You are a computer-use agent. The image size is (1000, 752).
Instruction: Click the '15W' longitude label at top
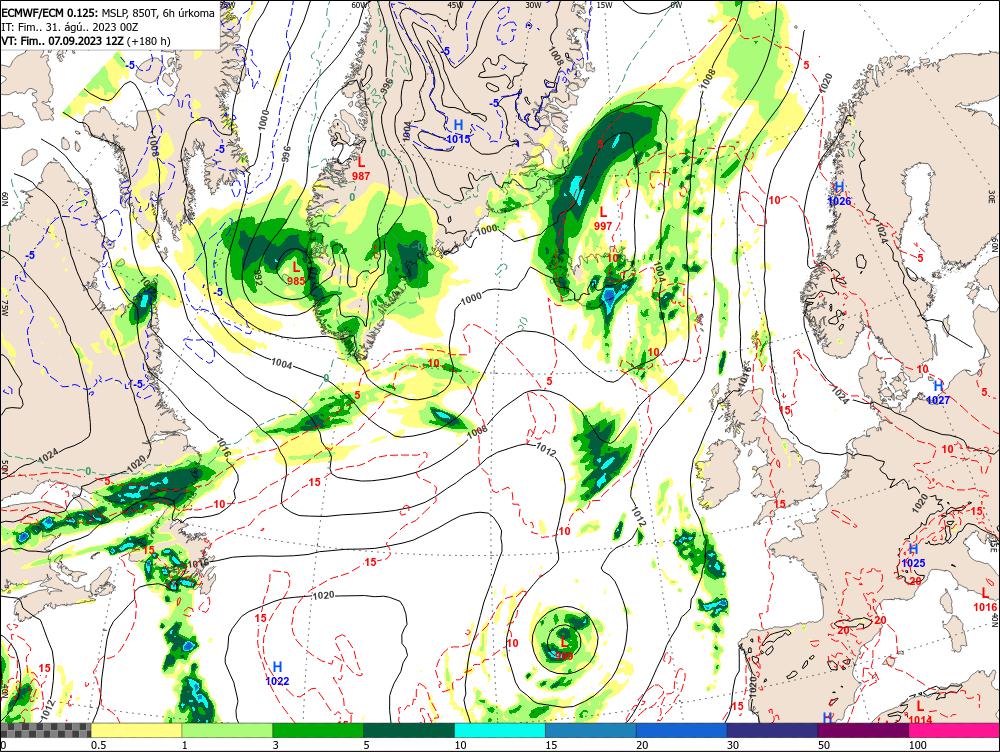click(x=604, y=5)
